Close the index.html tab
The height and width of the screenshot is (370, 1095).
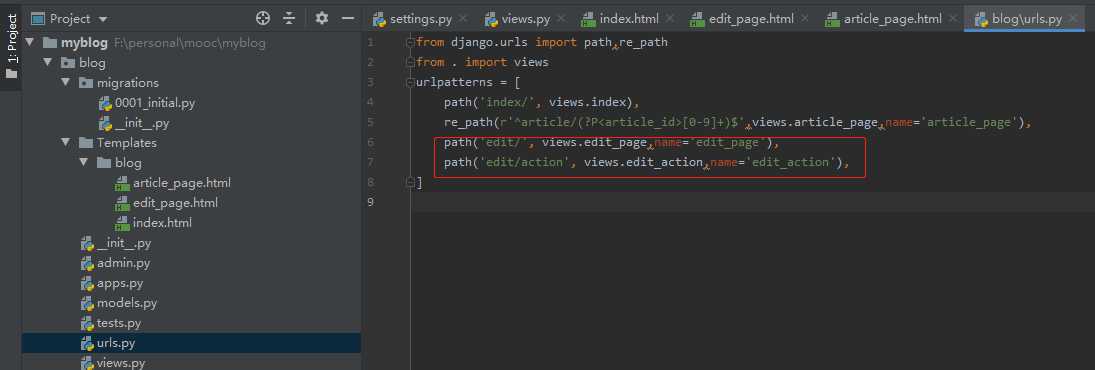click(670, 19)
